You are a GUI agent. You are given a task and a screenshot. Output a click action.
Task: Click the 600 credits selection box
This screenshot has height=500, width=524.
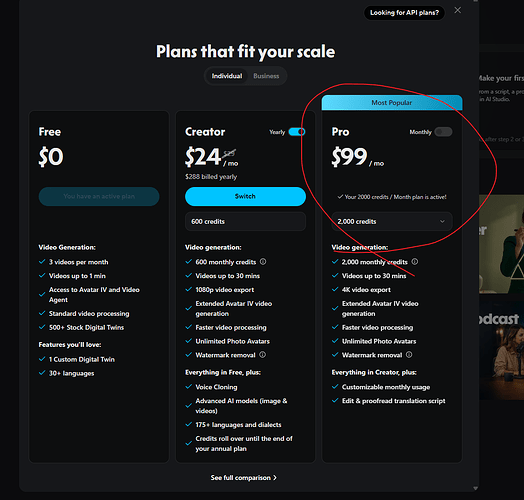pyautogui.click(x=245, y=221)
